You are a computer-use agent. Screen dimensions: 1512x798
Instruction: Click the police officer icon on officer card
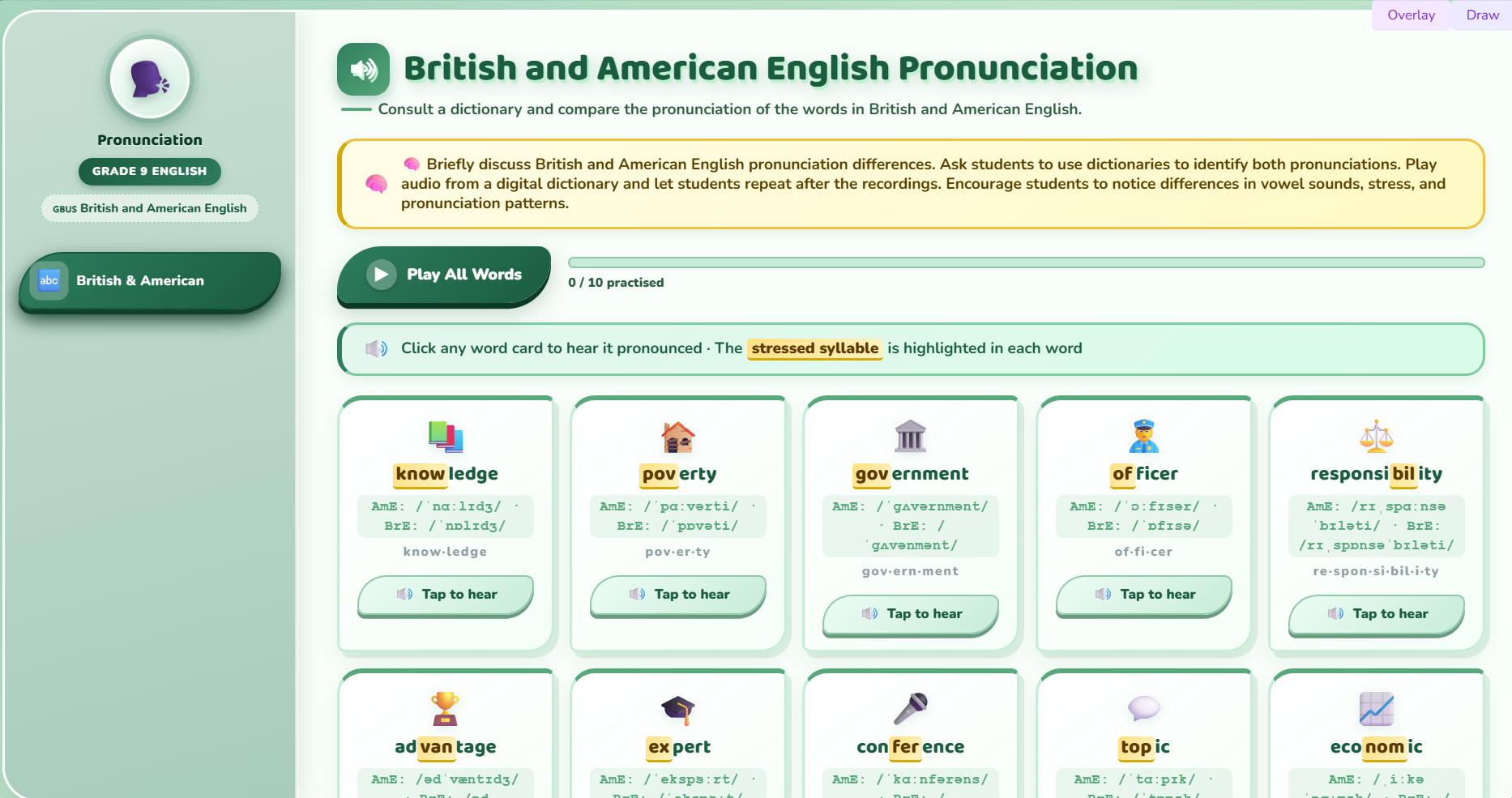(x=1144, y=437)
